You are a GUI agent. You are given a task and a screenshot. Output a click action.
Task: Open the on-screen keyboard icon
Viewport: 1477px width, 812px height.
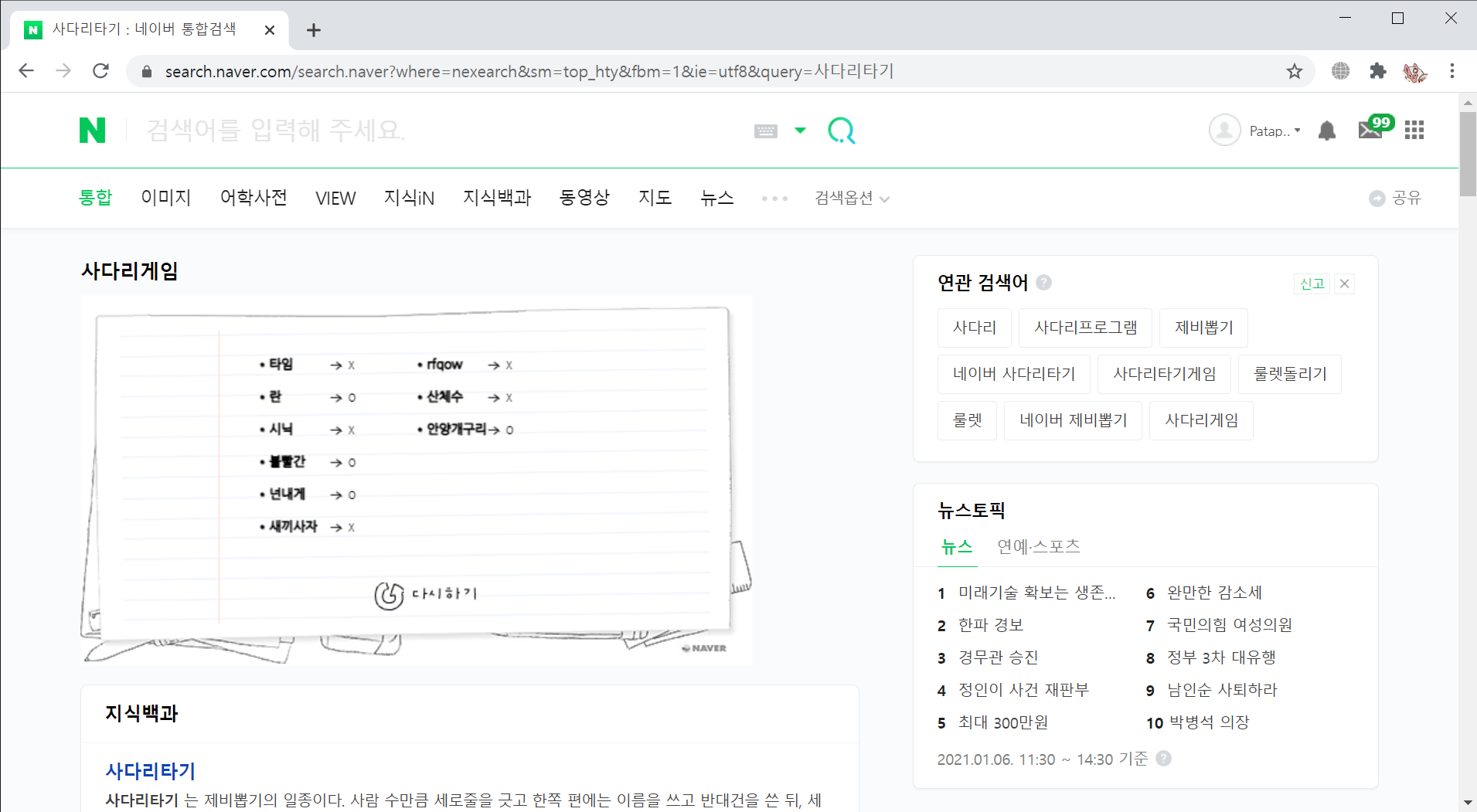click(765, 131)
